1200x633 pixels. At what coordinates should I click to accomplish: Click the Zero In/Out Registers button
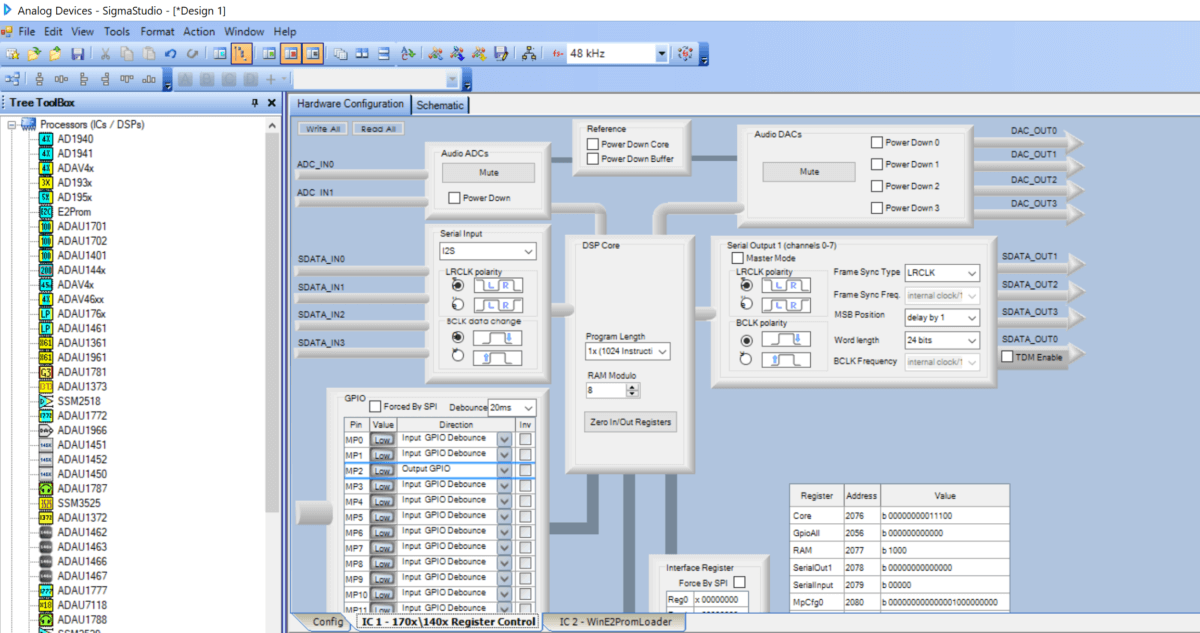point(630,422)
